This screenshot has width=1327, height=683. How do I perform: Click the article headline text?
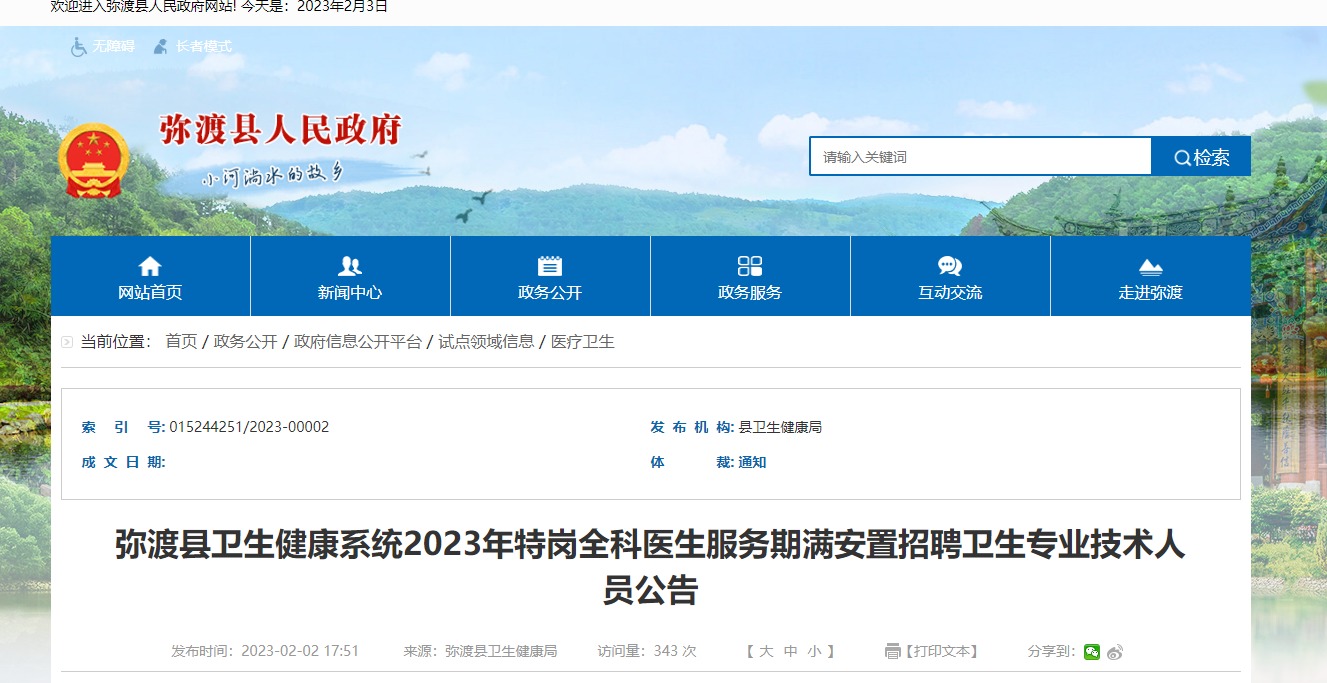650,567
